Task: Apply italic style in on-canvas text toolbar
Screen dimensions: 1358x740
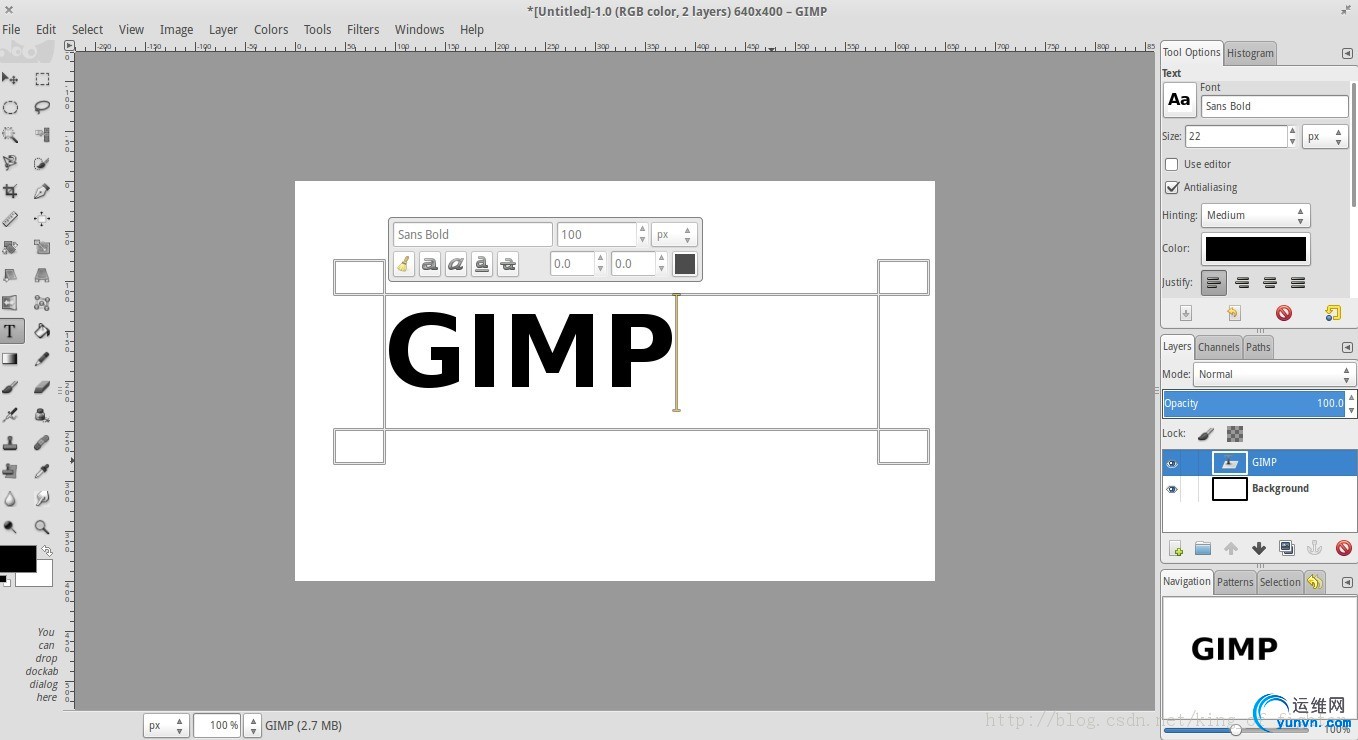Action: click(456, 264)
